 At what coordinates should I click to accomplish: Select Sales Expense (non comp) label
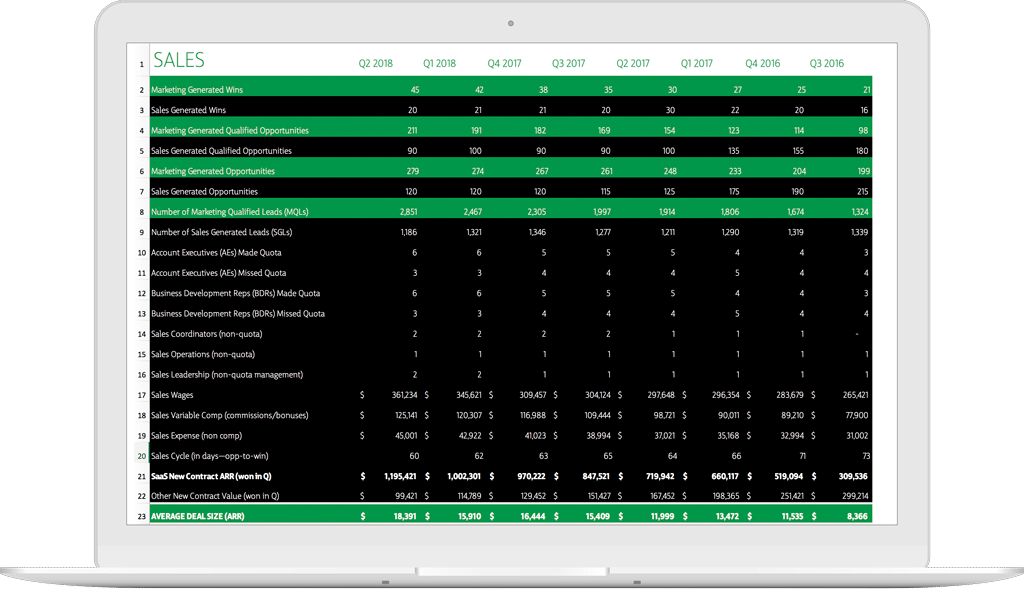(197, 435)
